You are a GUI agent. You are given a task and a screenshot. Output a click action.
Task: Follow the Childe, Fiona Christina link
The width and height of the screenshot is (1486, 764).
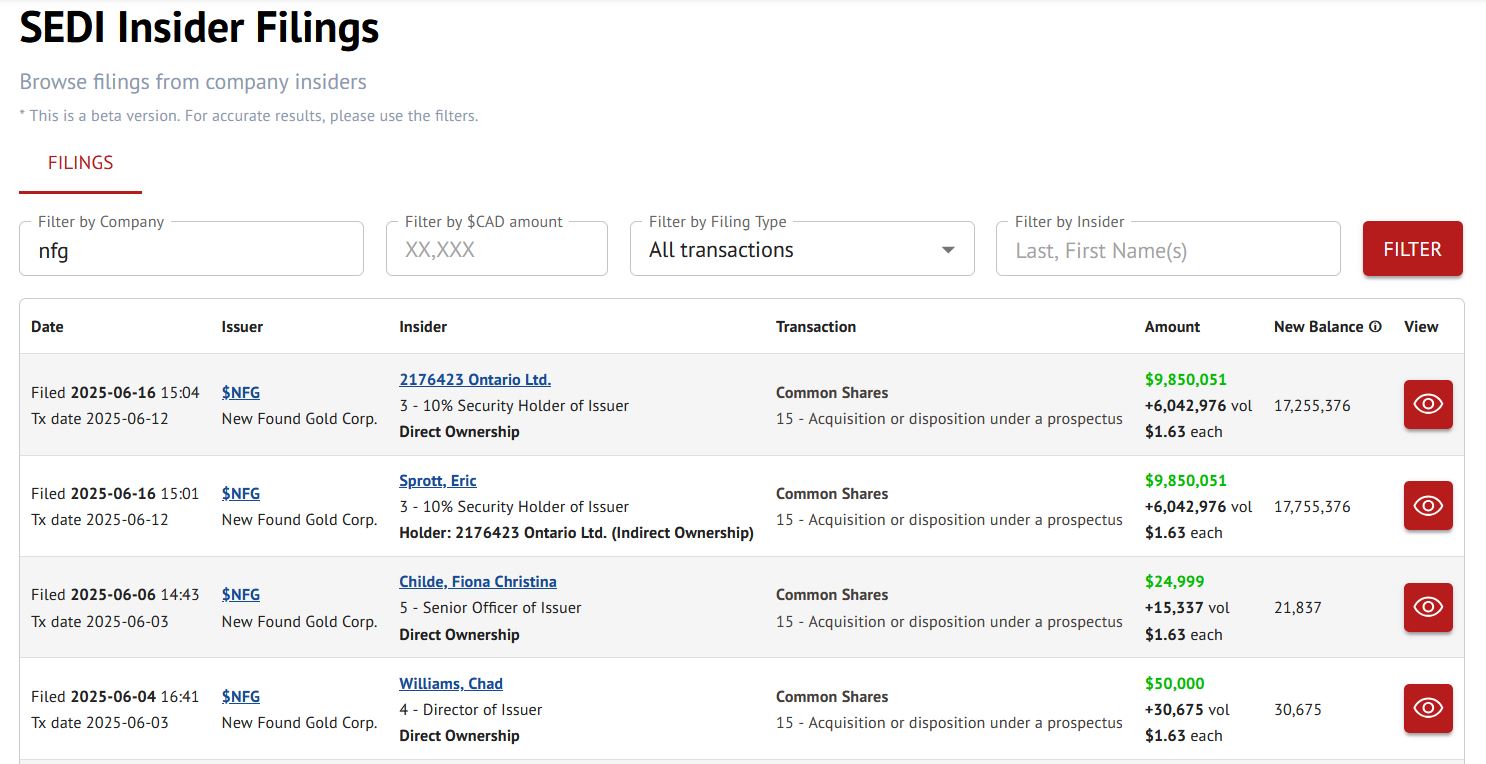(478, 582)
